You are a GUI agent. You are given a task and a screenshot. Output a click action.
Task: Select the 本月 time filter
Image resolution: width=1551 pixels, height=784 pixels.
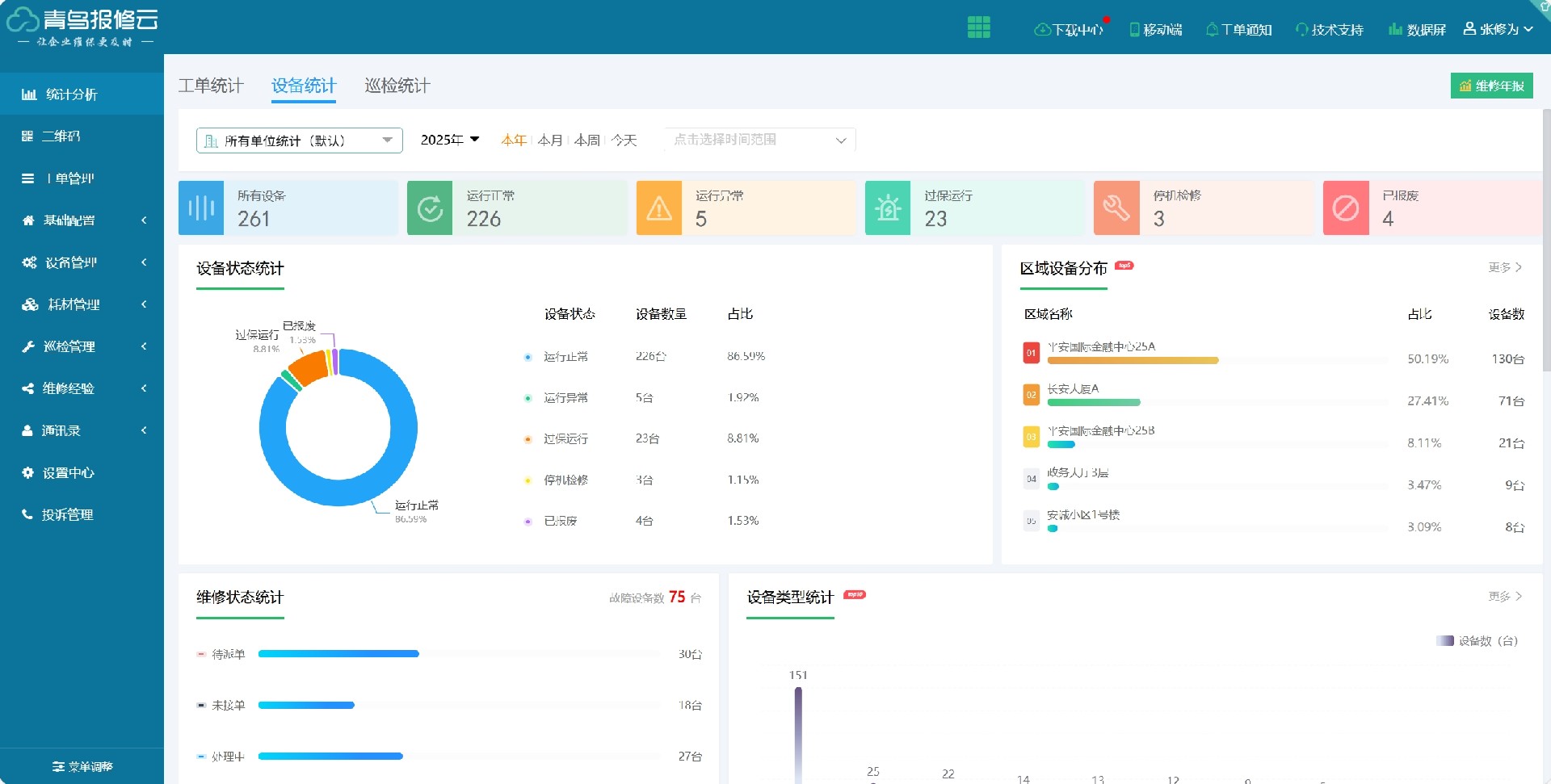point(550,140)
